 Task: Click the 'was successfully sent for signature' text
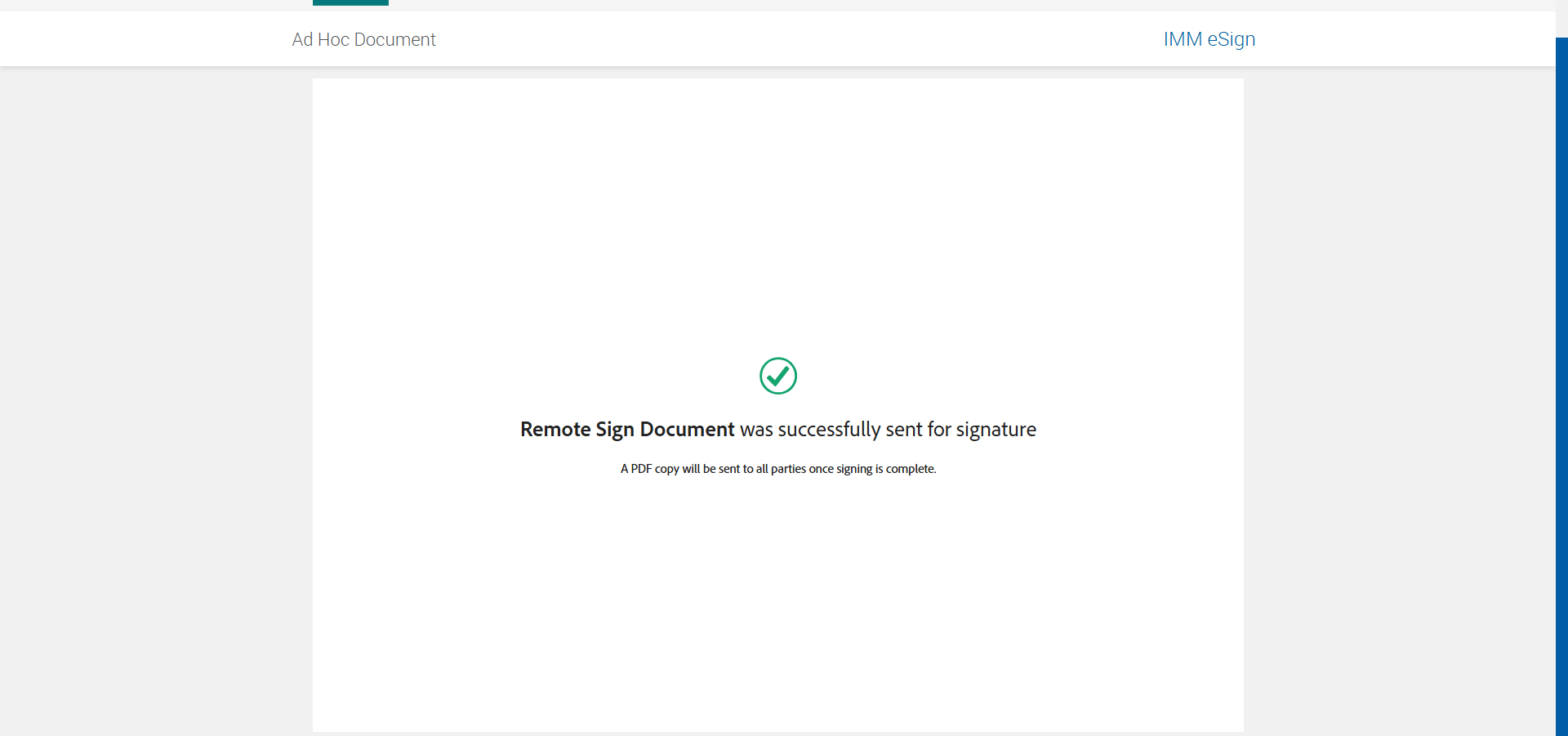tap(888, 430)
